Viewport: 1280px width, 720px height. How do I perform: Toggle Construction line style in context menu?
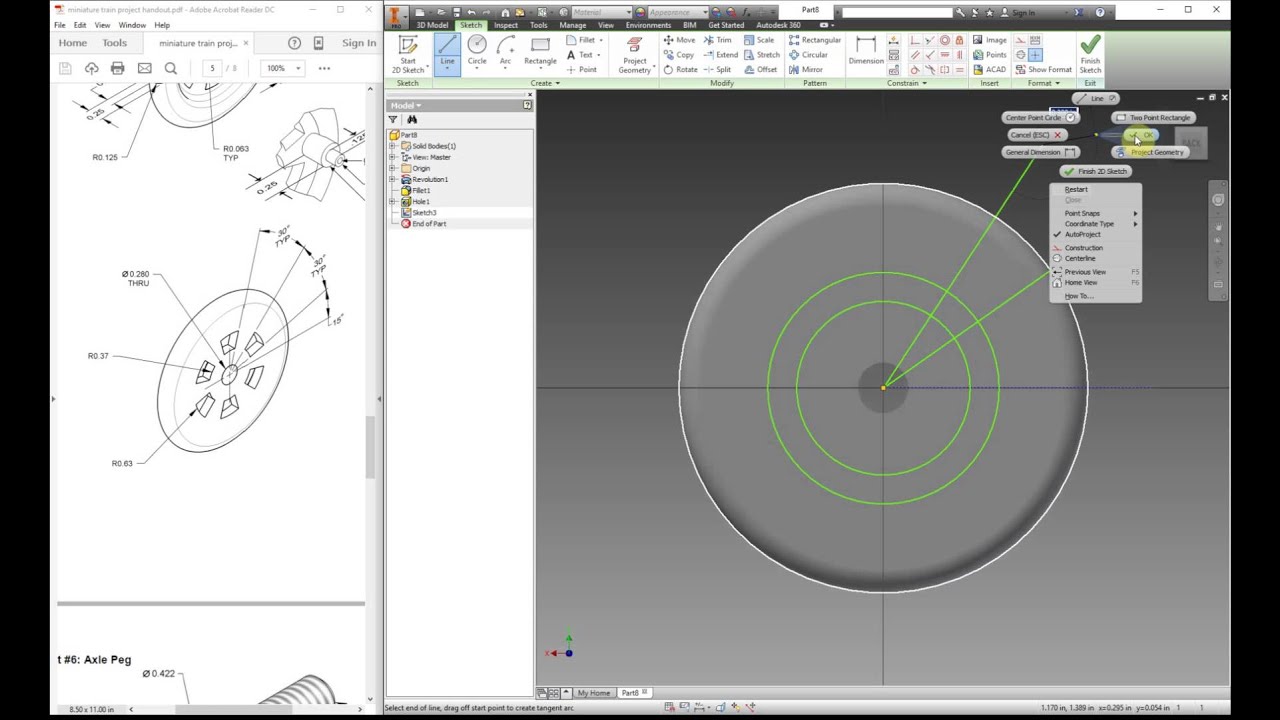[x=1083, y=247]
